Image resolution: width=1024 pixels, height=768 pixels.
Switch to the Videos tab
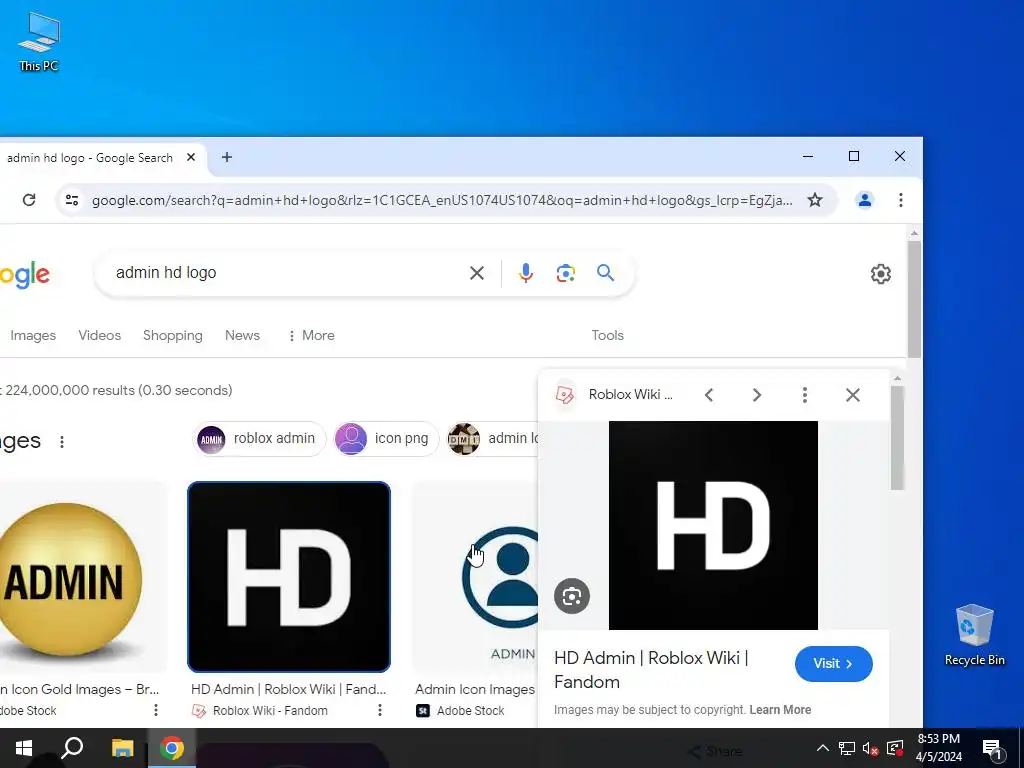click(99, 335)
